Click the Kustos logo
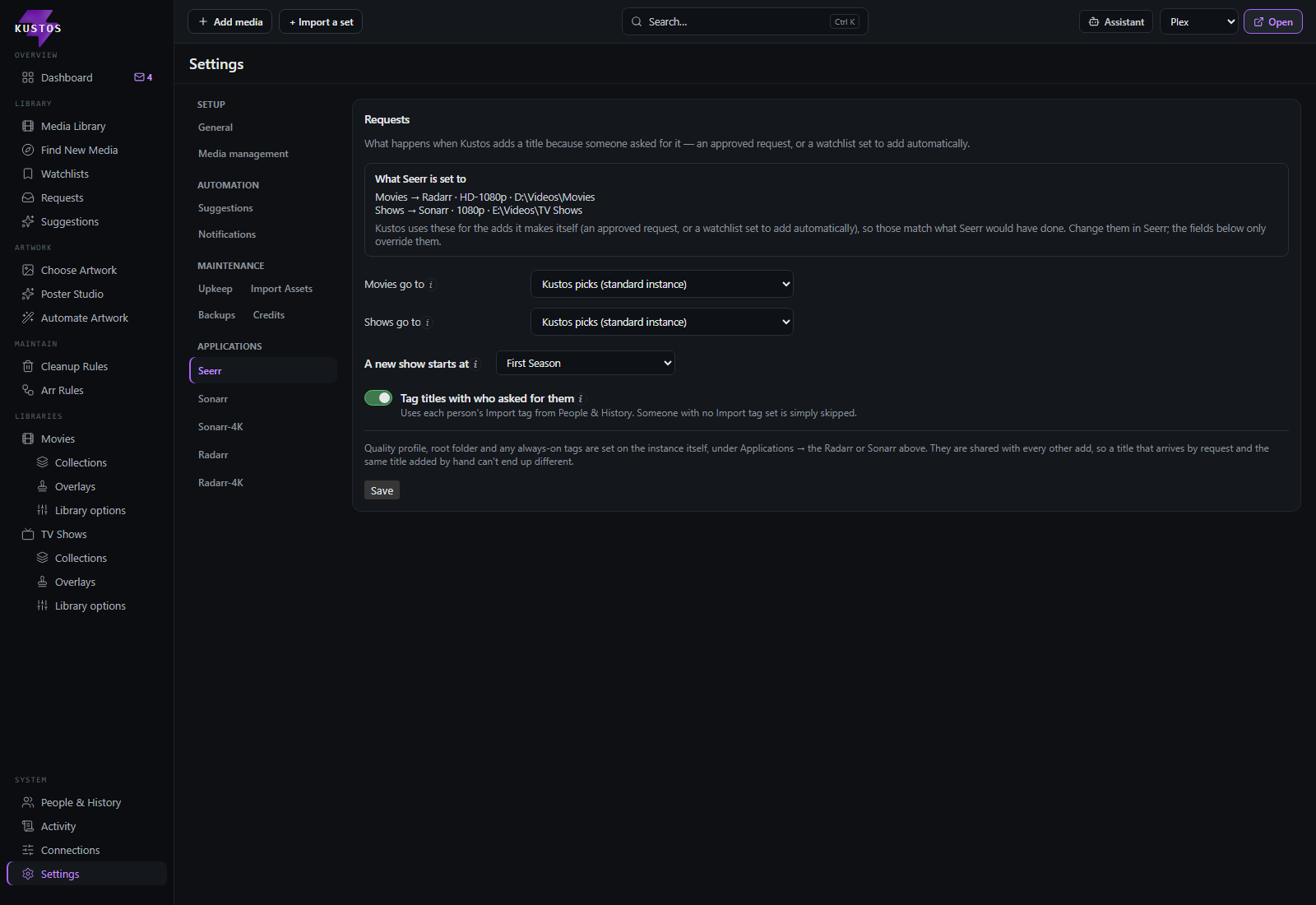Screen dimensions: 1316x905 pyautogui.click(x=38, y=27)
